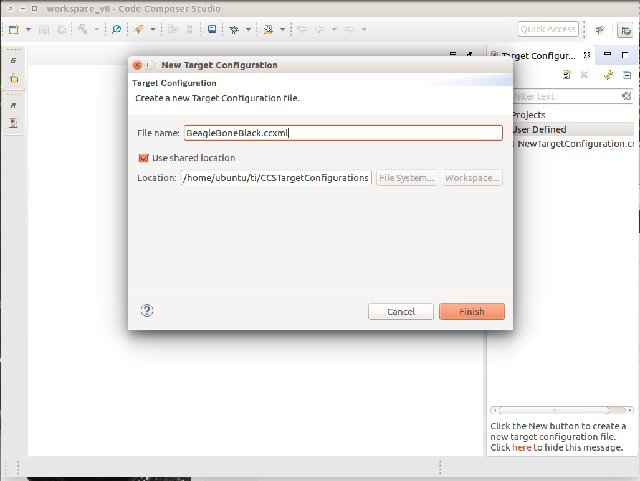Open the Back navigation history dropdown
Image resolution: width=640 pixels, height=481 pixels.
coord(334,29)
